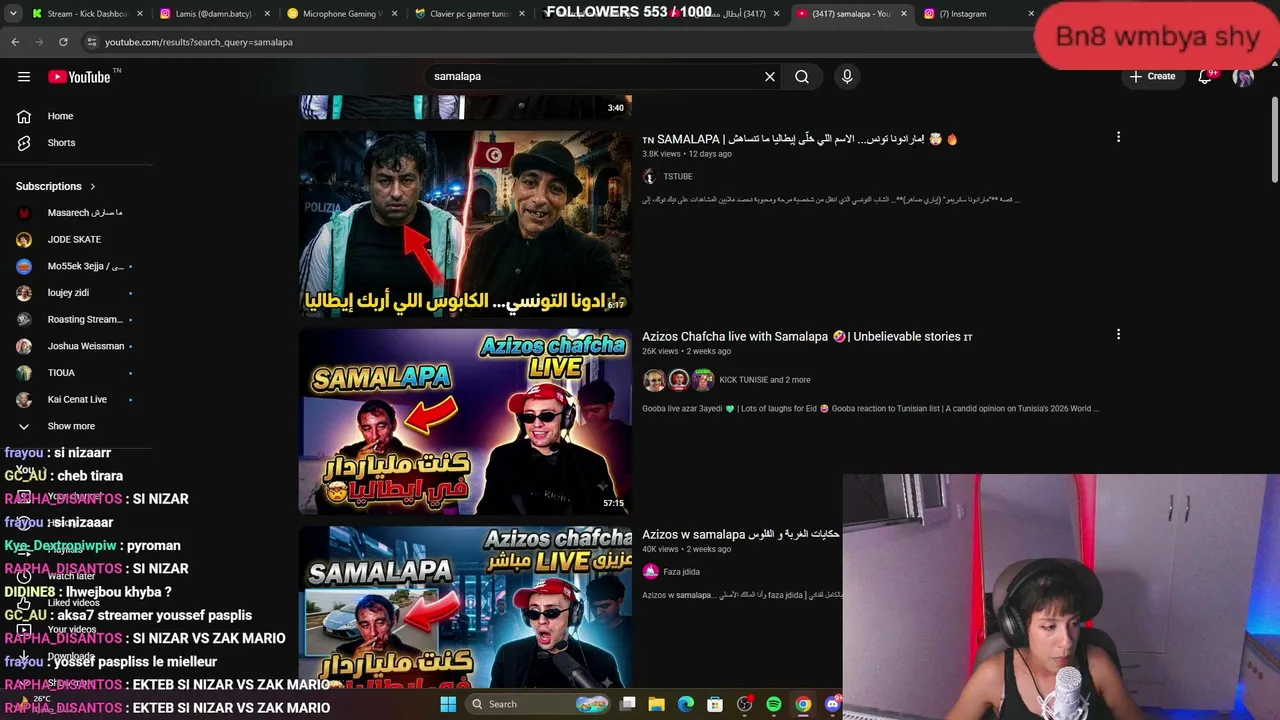
Task: Play the Faza jdida Azizos w samalapa thumbnail
Action: (x=465, y=607)
